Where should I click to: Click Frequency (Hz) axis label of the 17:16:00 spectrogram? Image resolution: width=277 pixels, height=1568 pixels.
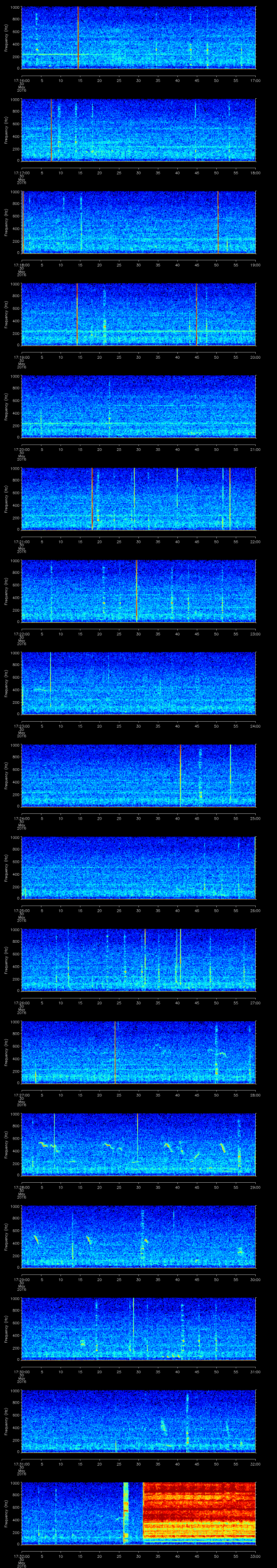[x=6, y=38]
